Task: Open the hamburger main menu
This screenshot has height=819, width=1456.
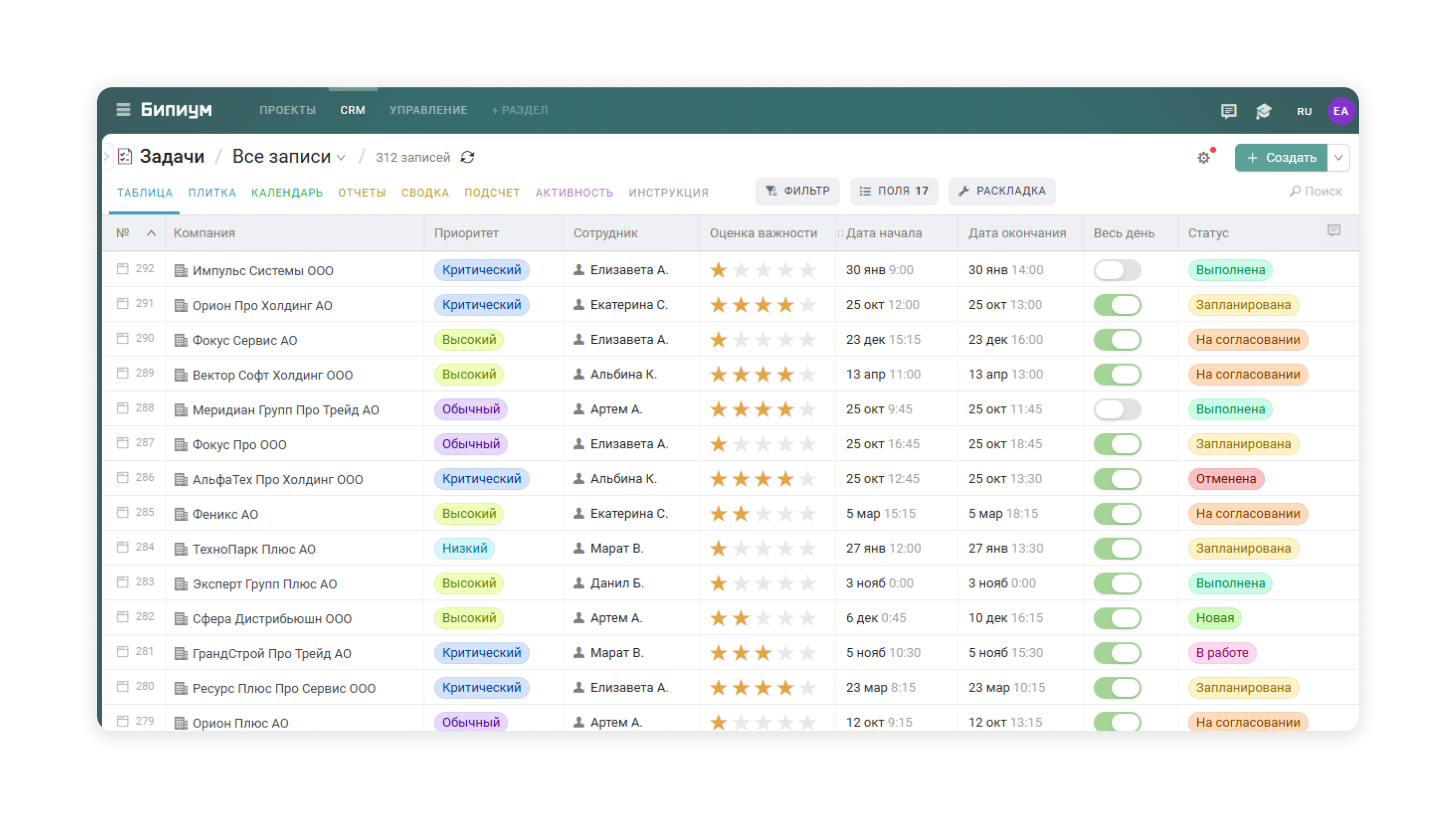Action: (123, 110)
